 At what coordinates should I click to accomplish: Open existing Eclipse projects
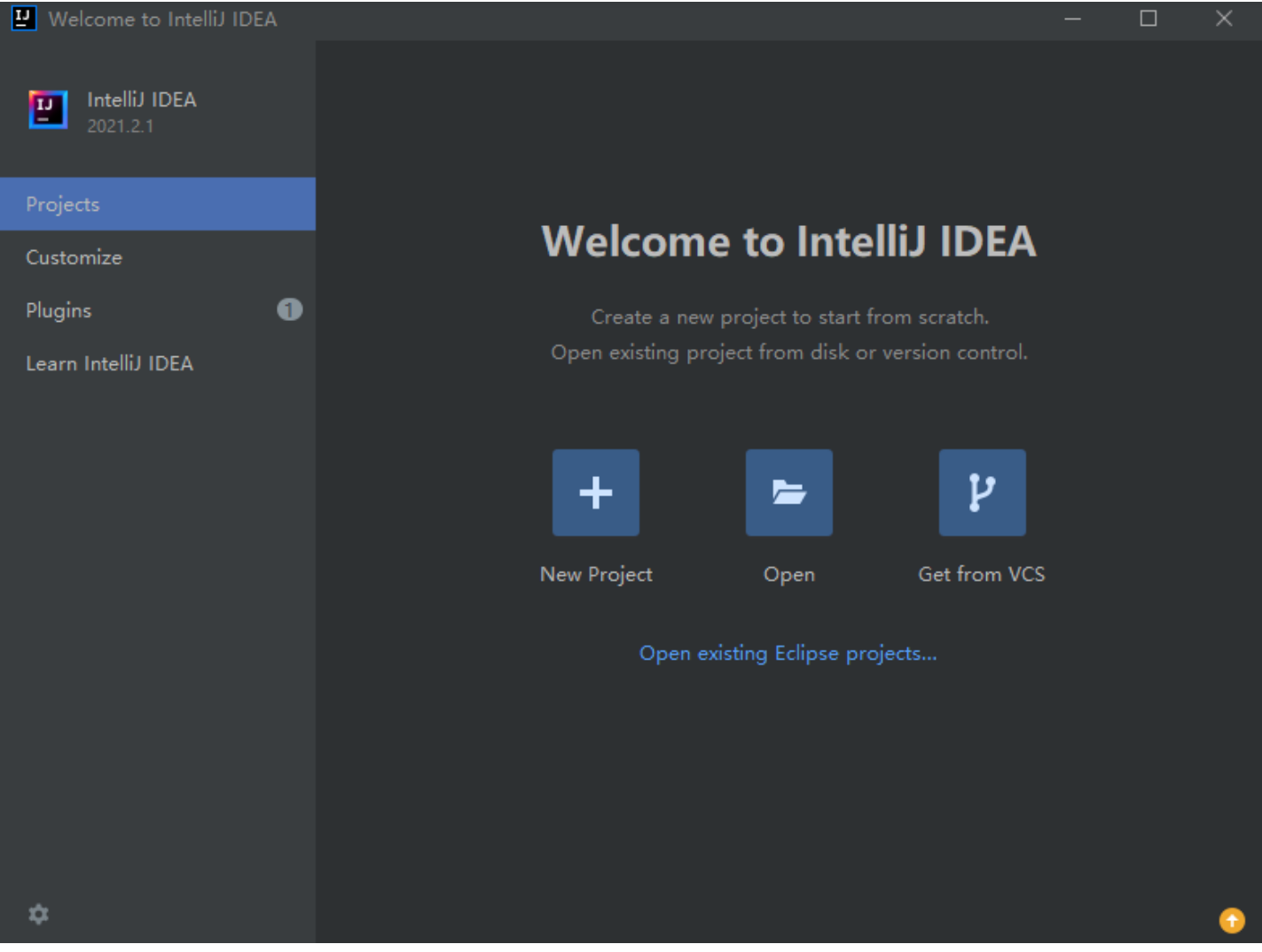pos(789,655)
